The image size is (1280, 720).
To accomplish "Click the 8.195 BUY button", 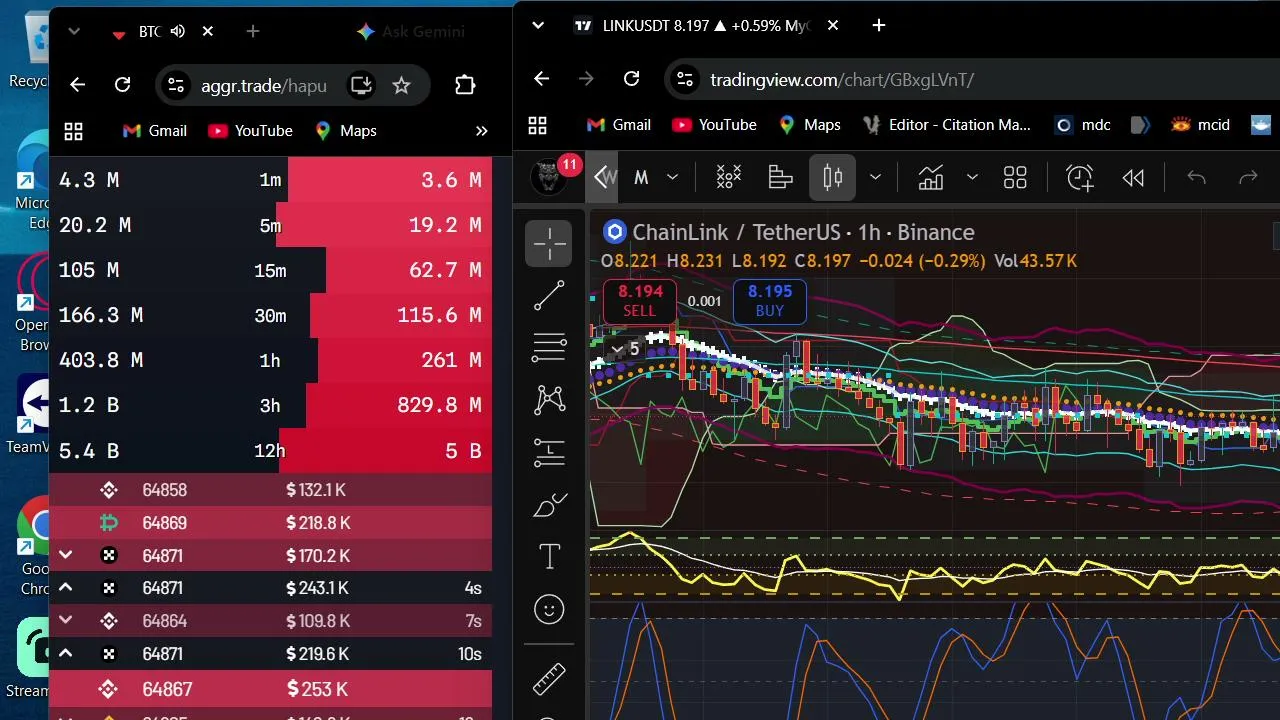I will click(769, 301).
